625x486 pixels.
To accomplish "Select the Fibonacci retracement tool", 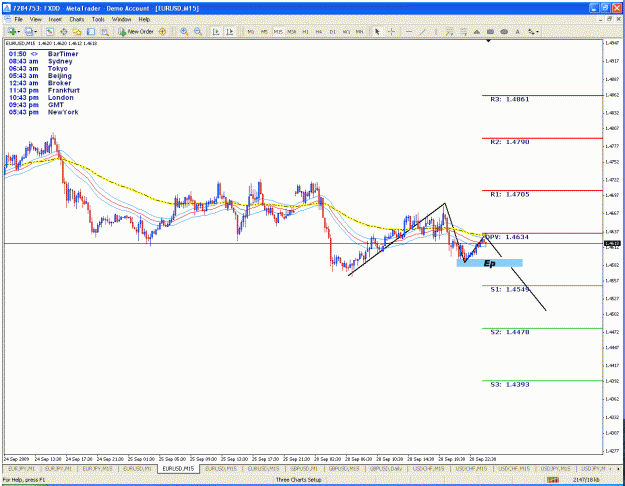I will pos(464,31).
